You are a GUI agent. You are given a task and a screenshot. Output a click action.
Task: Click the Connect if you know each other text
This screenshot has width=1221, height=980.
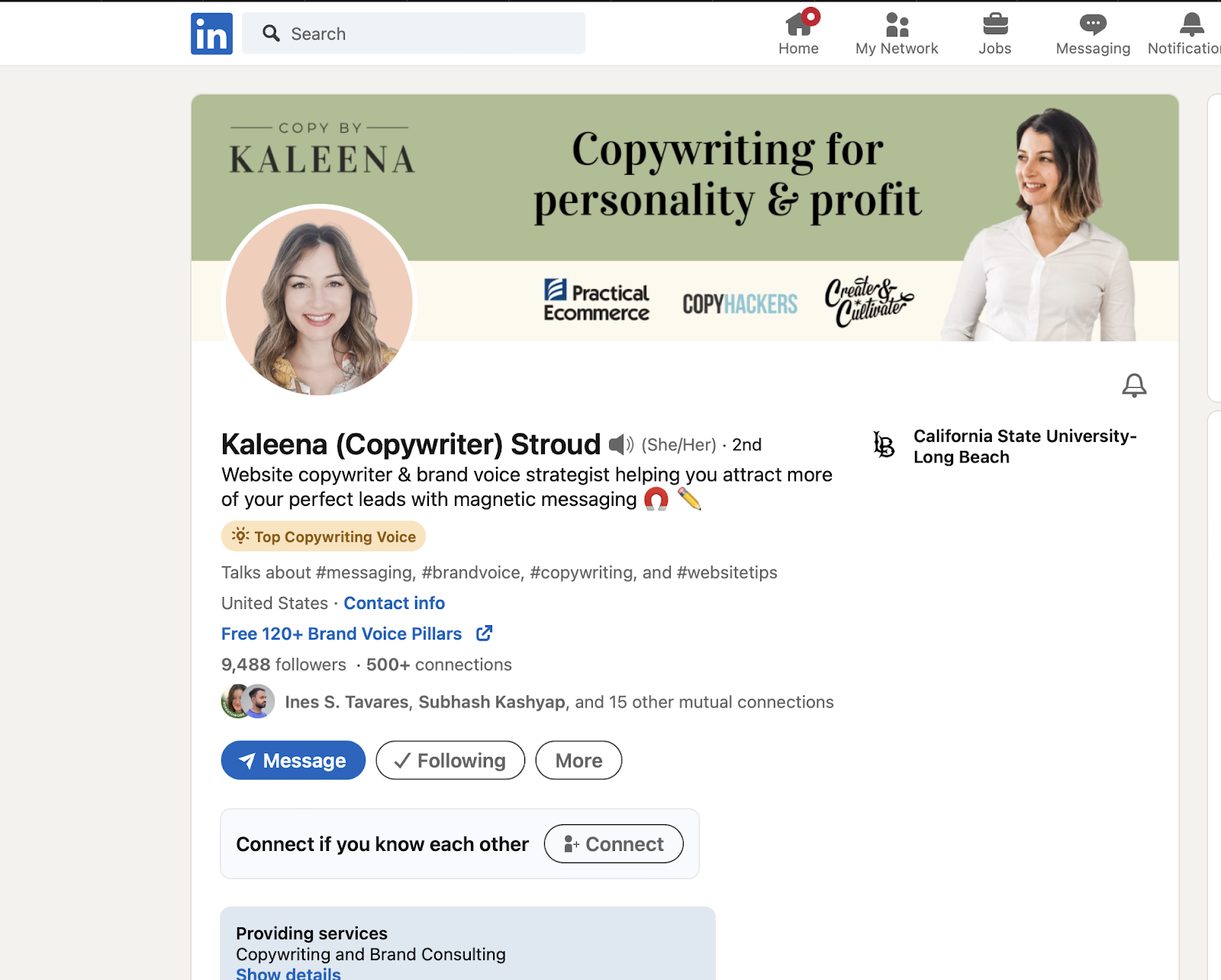[382, 844]
